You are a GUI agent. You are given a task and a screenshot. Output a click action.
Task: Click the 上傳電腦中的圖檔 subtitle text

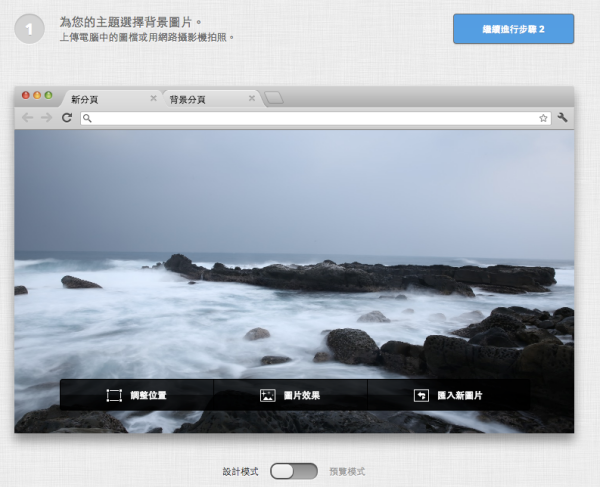pyautogui.click(x=147, y=37)
